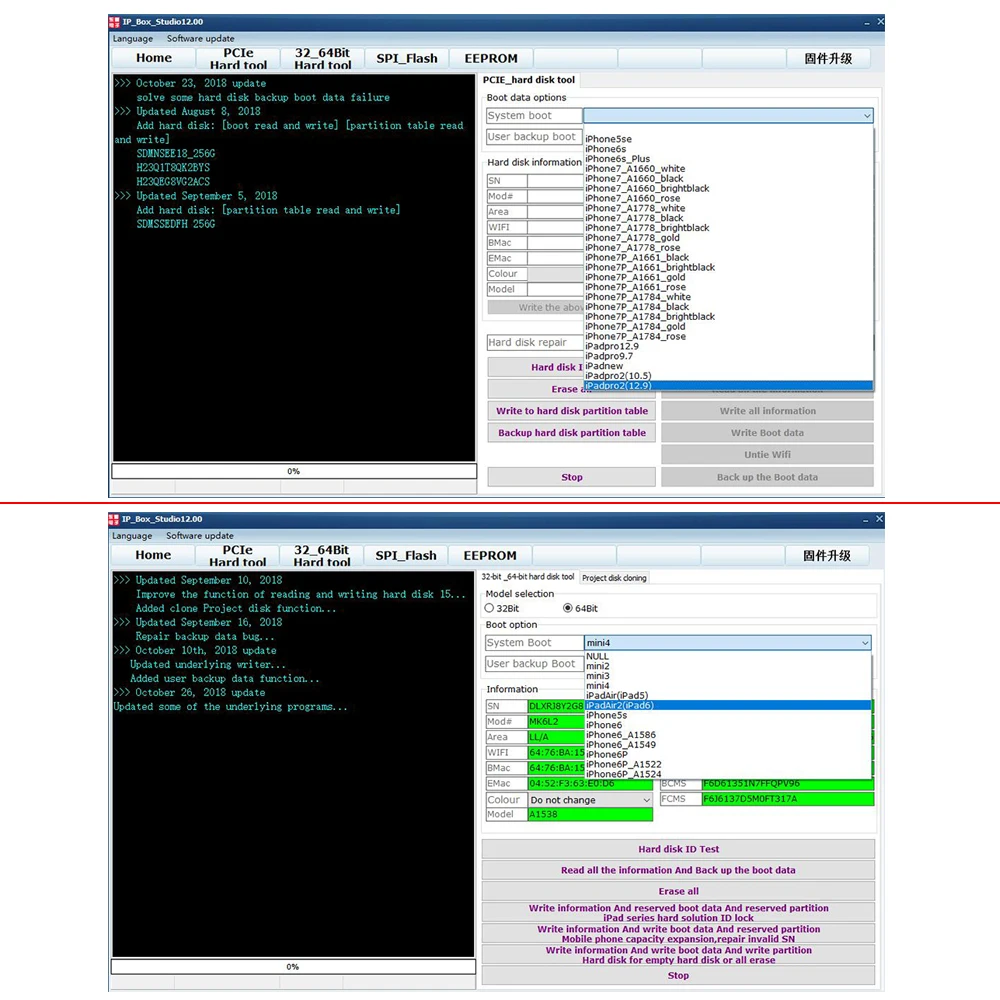Select the 32-bit_64-bit hard disk tool tab

pyautogui.click(x=528, y=577)
